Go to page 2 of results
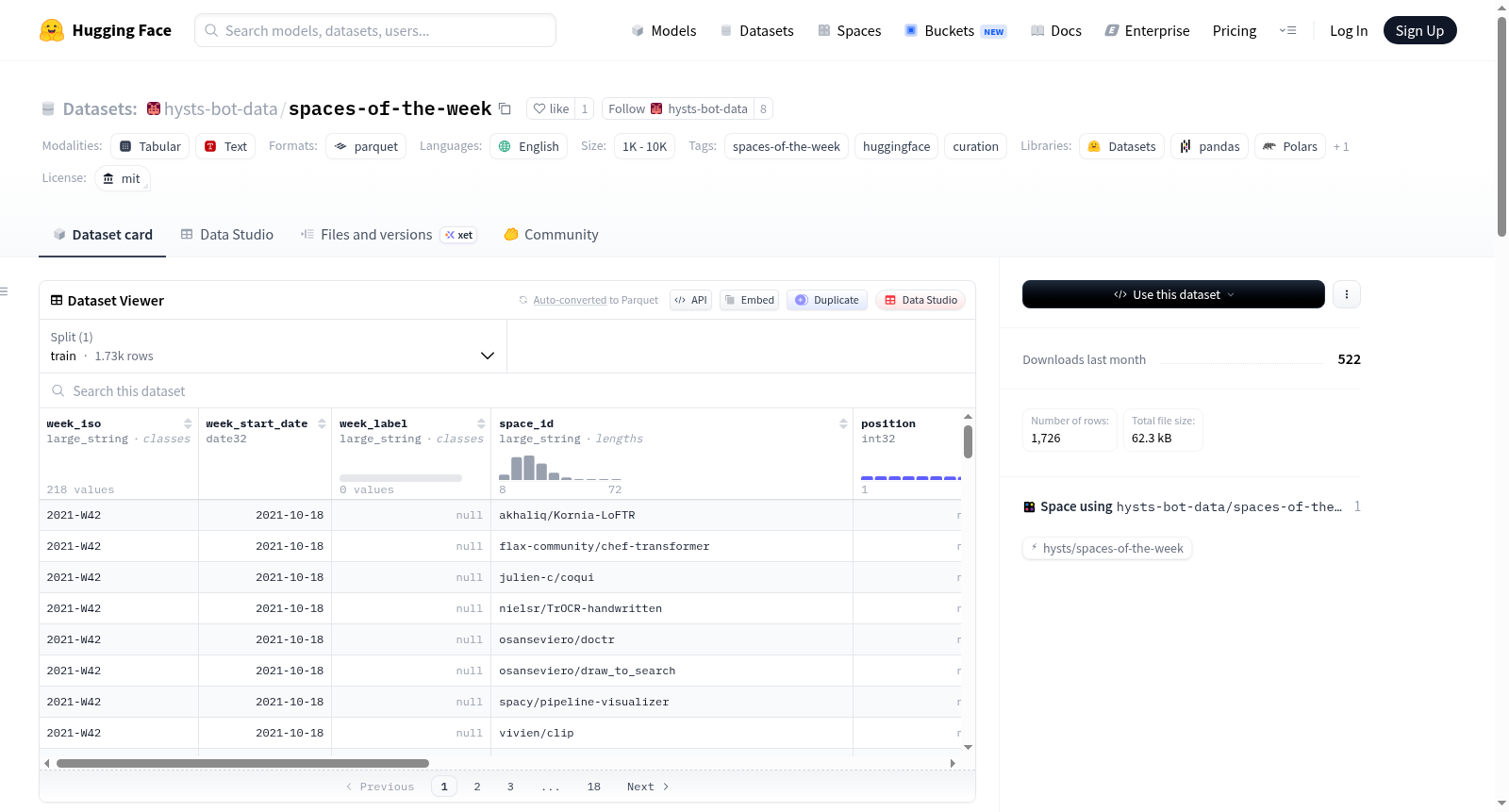Image resolution: width=1509 pixels, height=812 pixels. coord(477,787)
